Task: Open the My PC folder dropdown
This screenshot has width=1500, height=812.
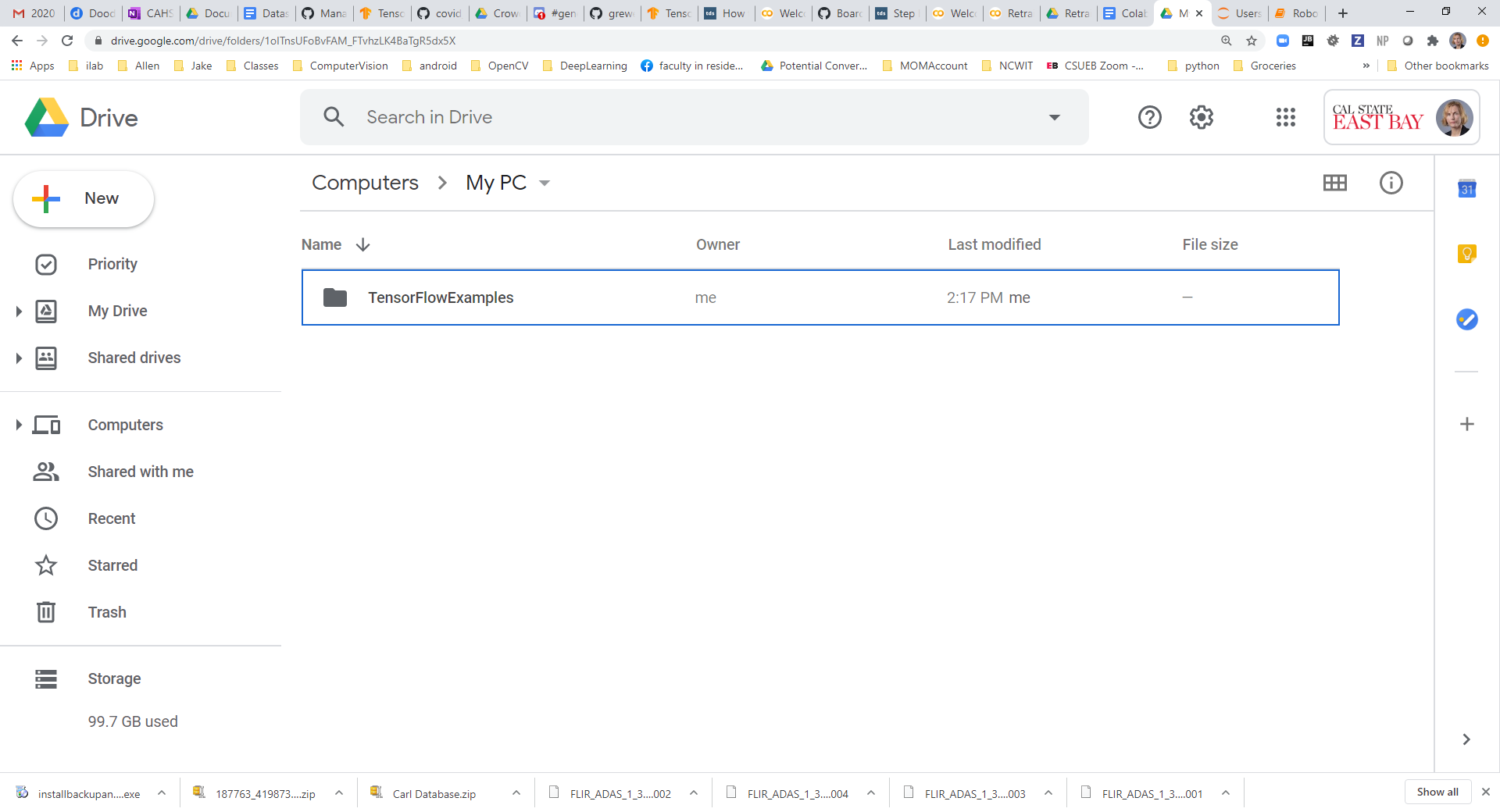Action: tap(545, 183)
